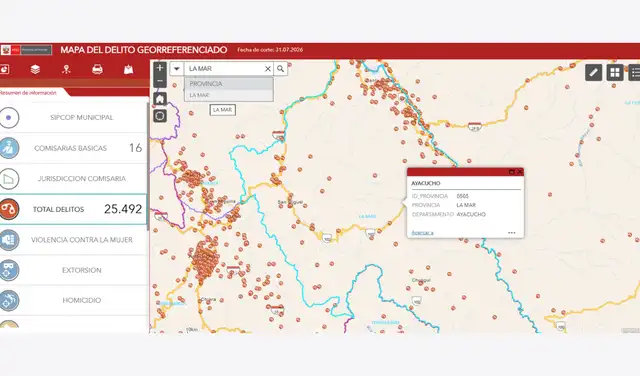
Task: Select LA MAR search suggestion
Action: coord(229,95)
